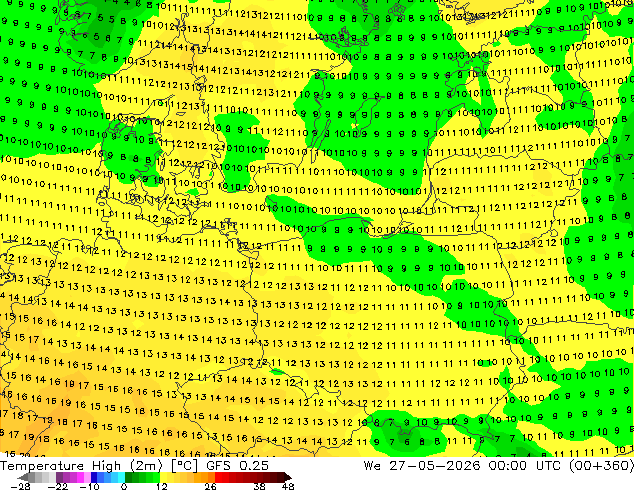Image resolution: width=634 pixels, height=490 pixels.
Task: Click the "0" legend value
Action: [x=124, y=486]
